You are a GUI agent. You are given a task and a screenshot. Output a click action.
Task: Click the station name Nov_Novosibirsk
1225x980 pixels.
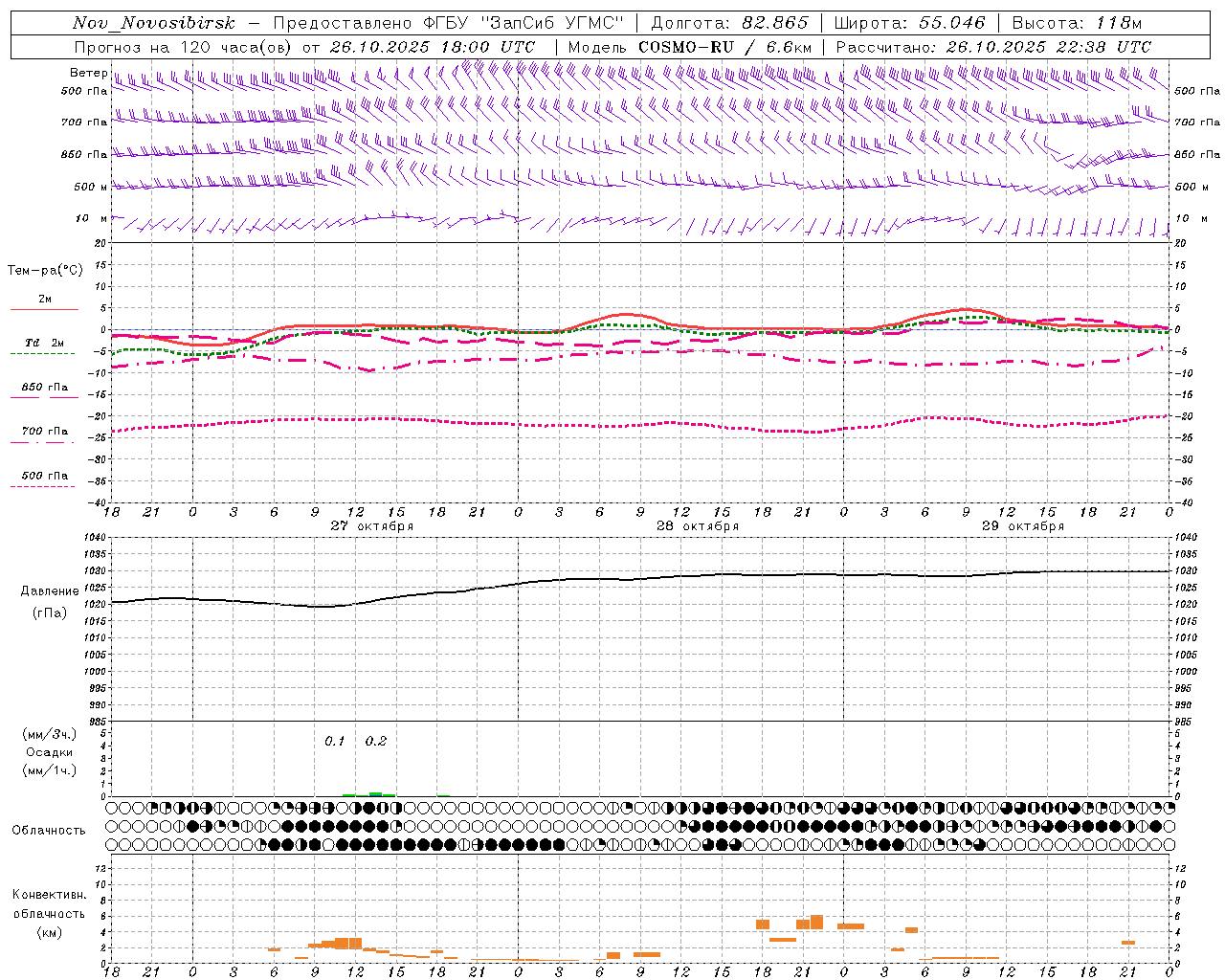(154, 23)
